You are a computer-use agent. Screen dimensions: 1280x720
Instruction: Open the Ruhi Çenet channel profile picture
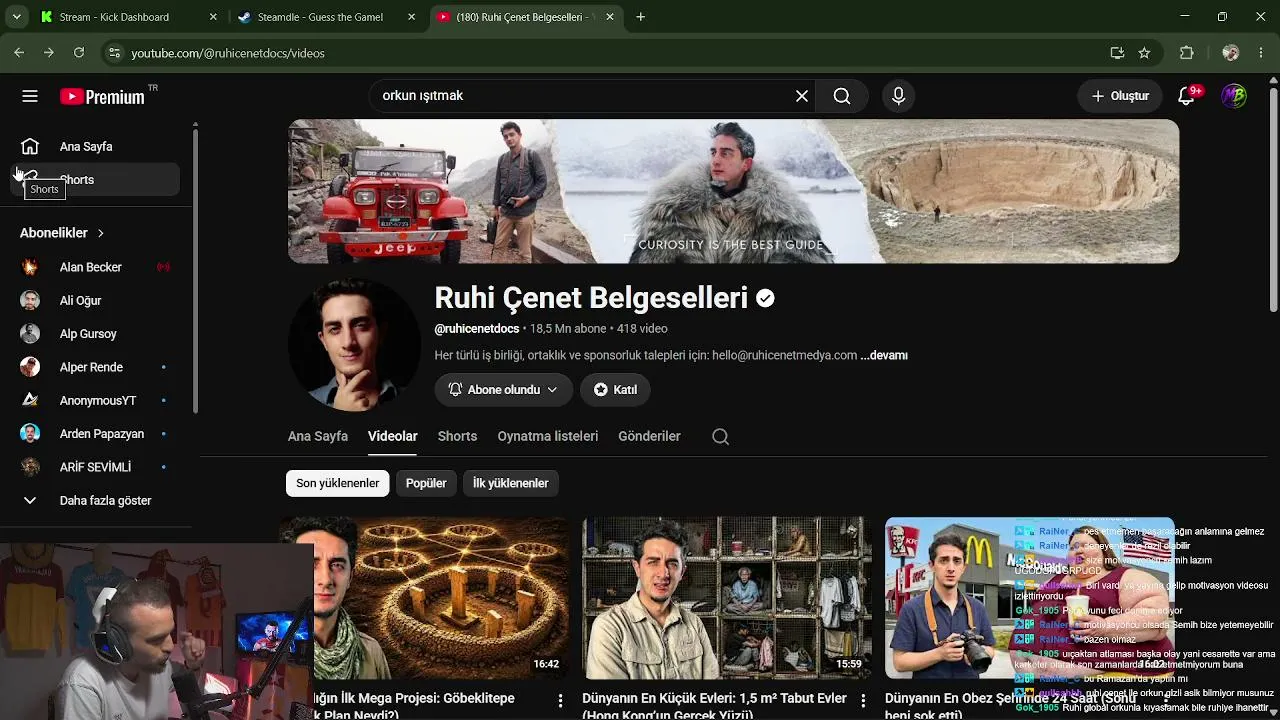pos(354,345)
